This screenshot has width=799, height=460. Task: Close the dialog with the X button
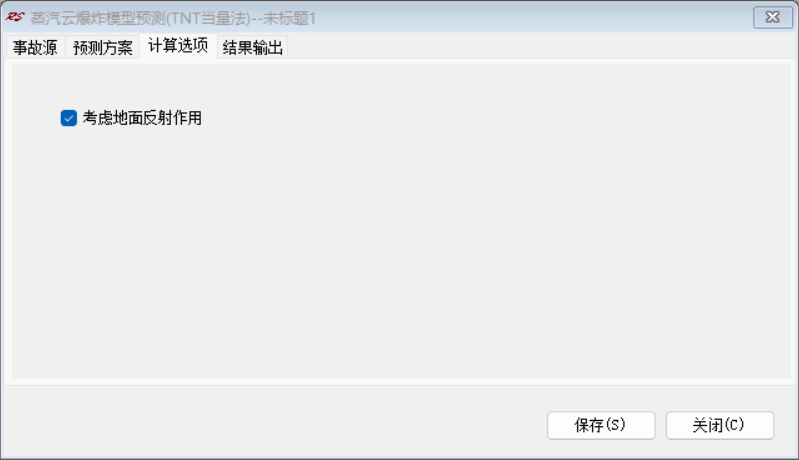(x=773, y=17)
